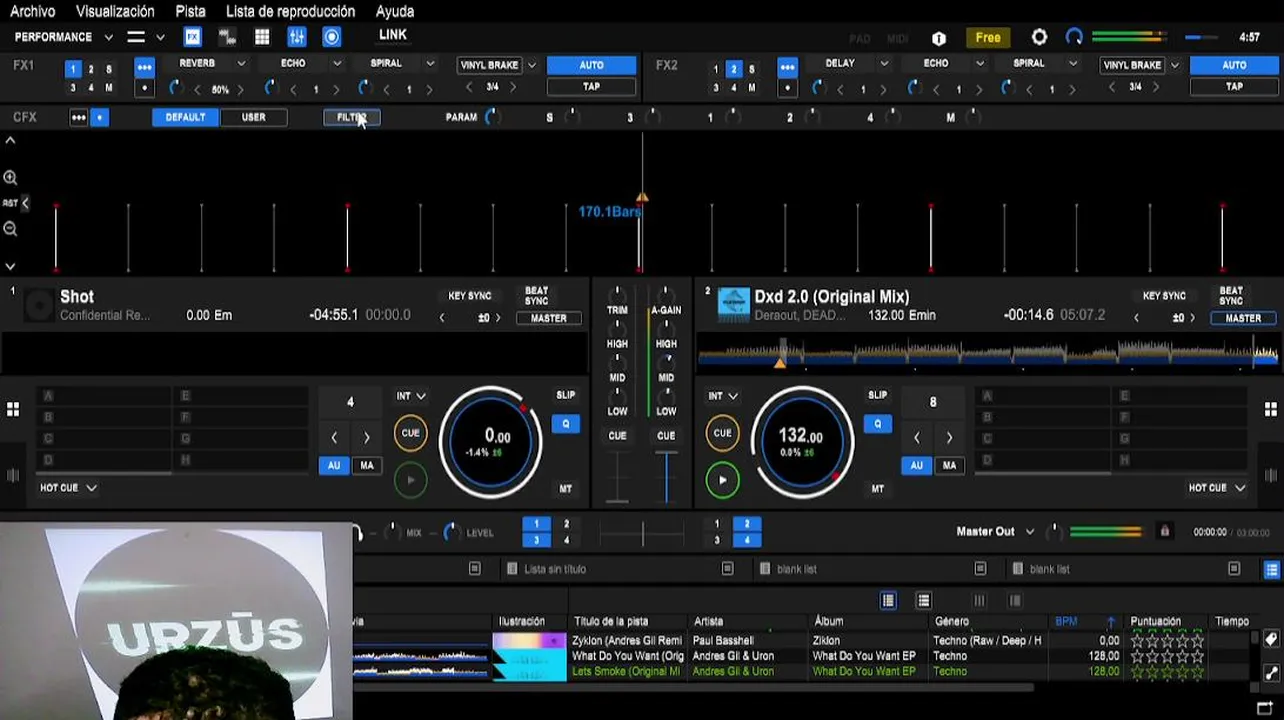Switch to artwork list view icon
Image resolution: width=1284 pixels, height=720 pixels.
coord(888,600)
